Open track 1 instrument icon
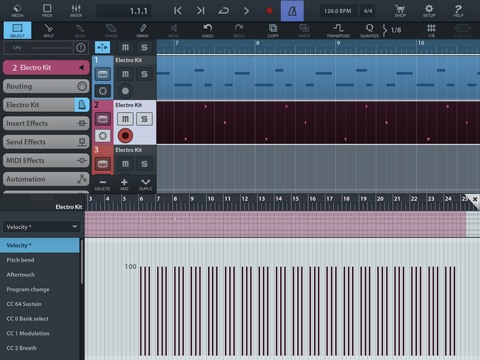The image size is (480, 360). click(x=103, y=74)
